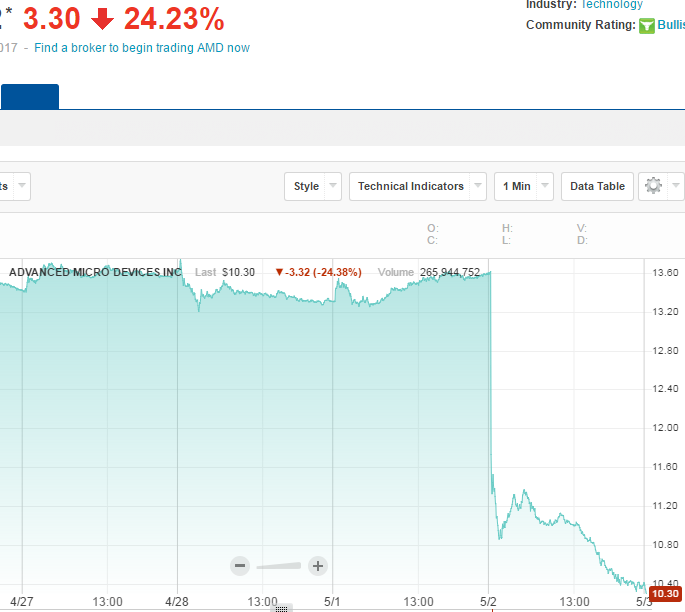Expand the Technical Indicators dropdown arrow
The width and height of the screenshot is (685, 612).
[478, 186]
